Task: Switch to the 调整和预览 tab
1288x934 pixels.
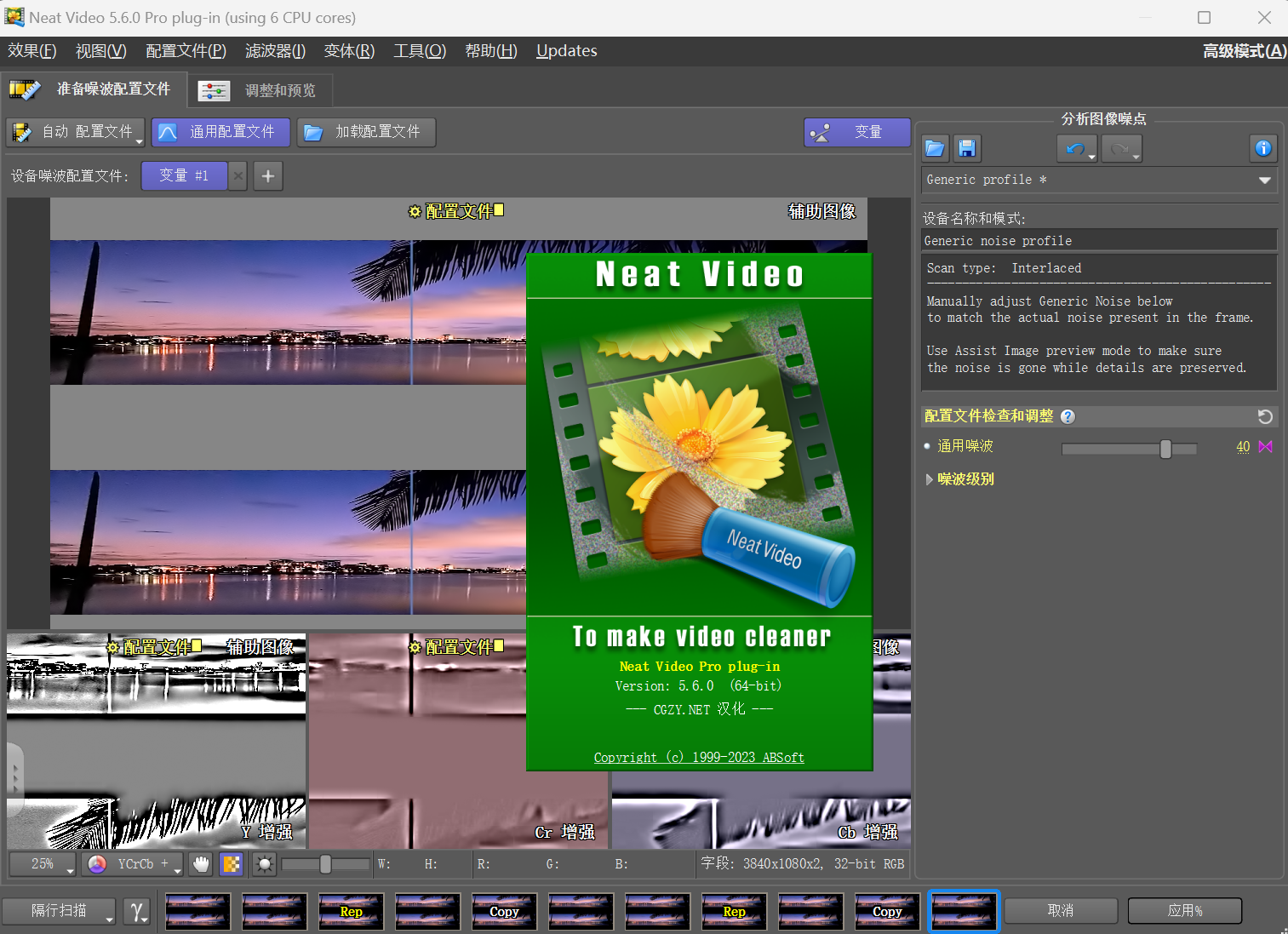Action: point(260,90)
